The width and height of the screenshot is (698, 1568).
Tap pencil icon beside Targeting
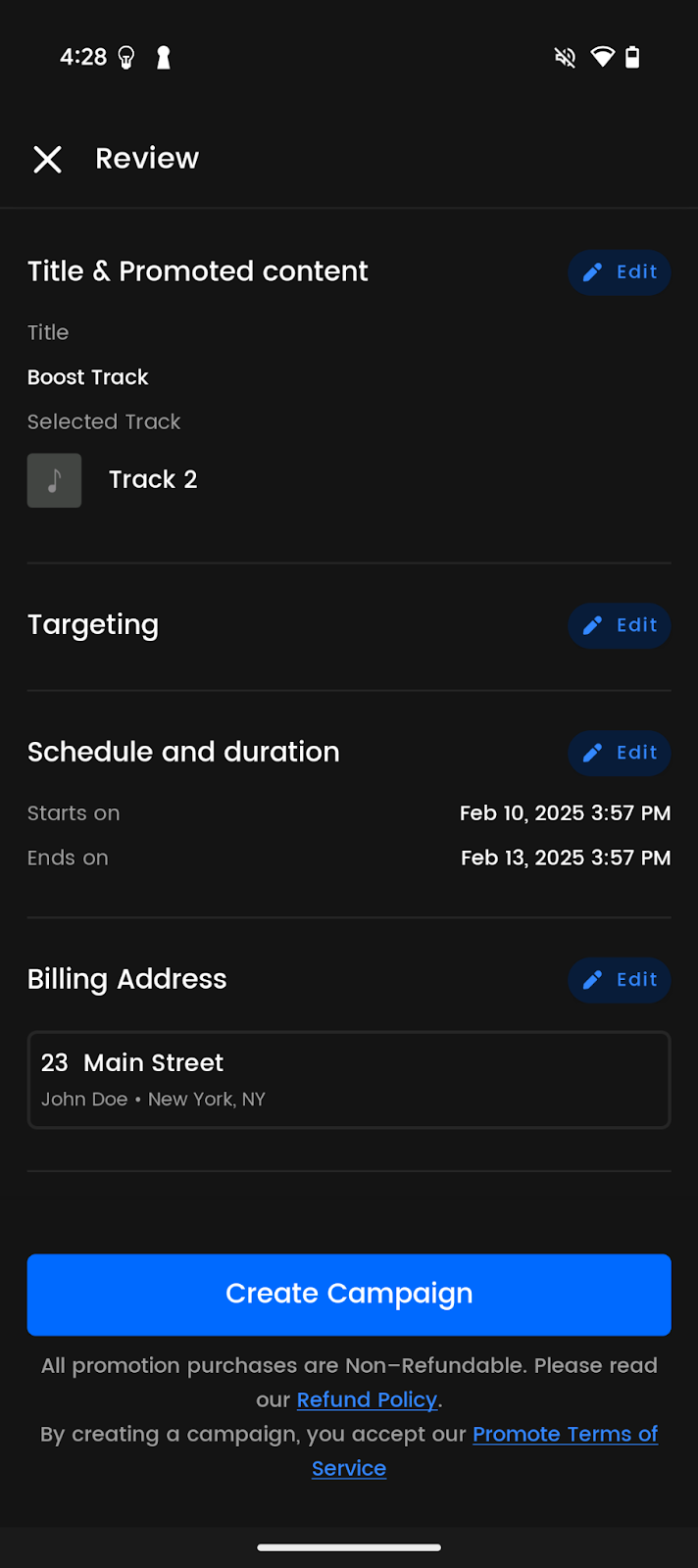(x=593, y=625)
